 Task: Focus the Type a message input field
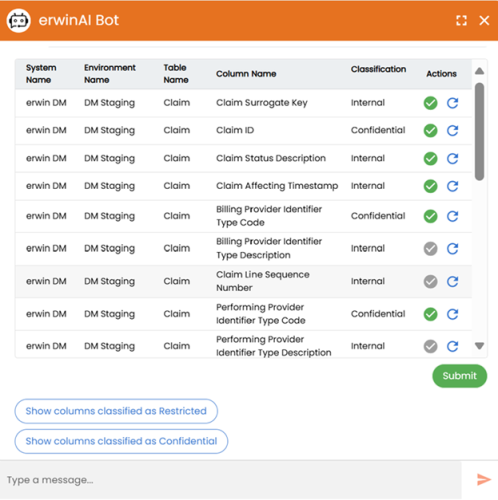coord(231,480)
